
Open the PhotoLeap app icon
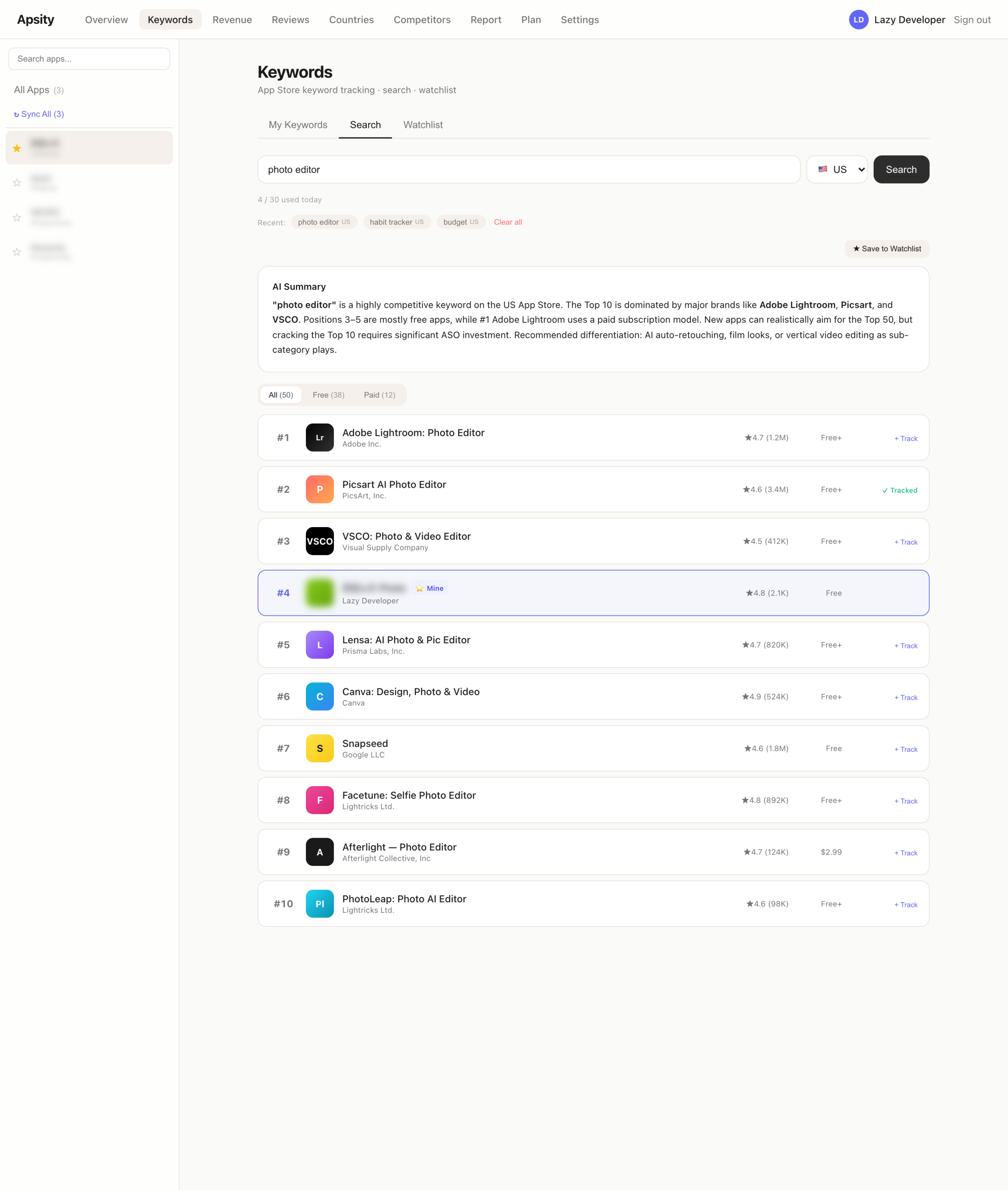pyautogui.click(x=319, y=903)
